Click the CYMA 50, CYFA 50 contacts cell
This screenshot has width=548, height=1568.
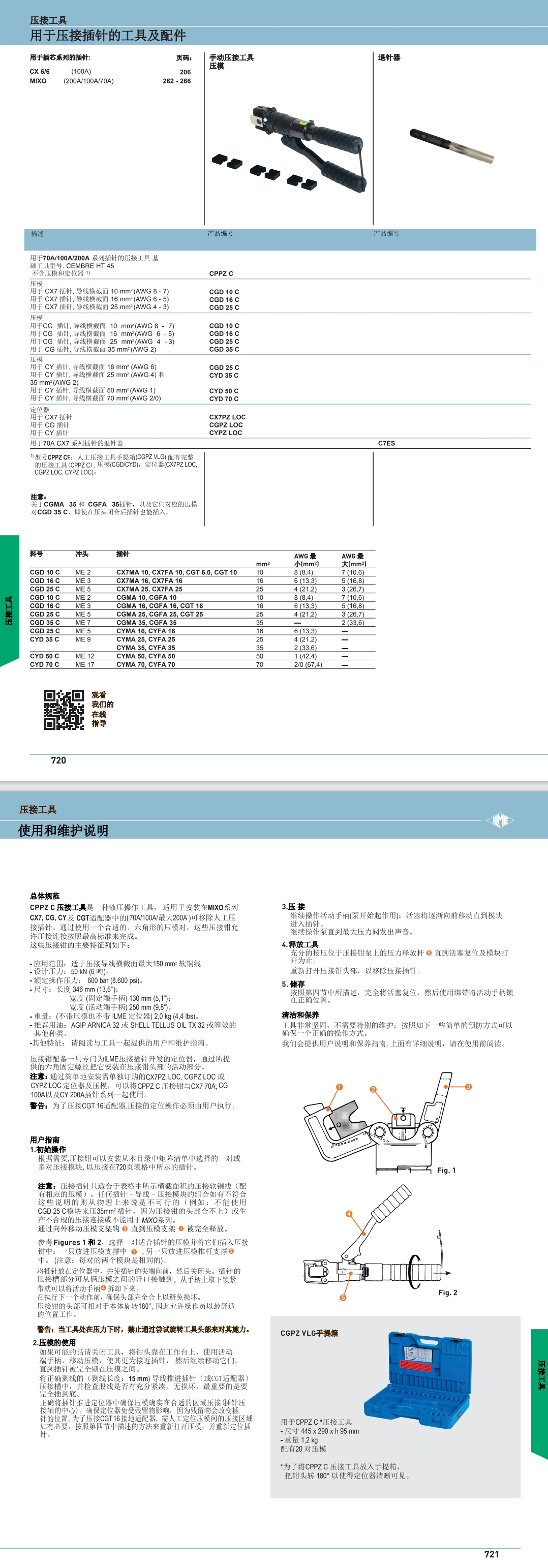tap(145, 656)
